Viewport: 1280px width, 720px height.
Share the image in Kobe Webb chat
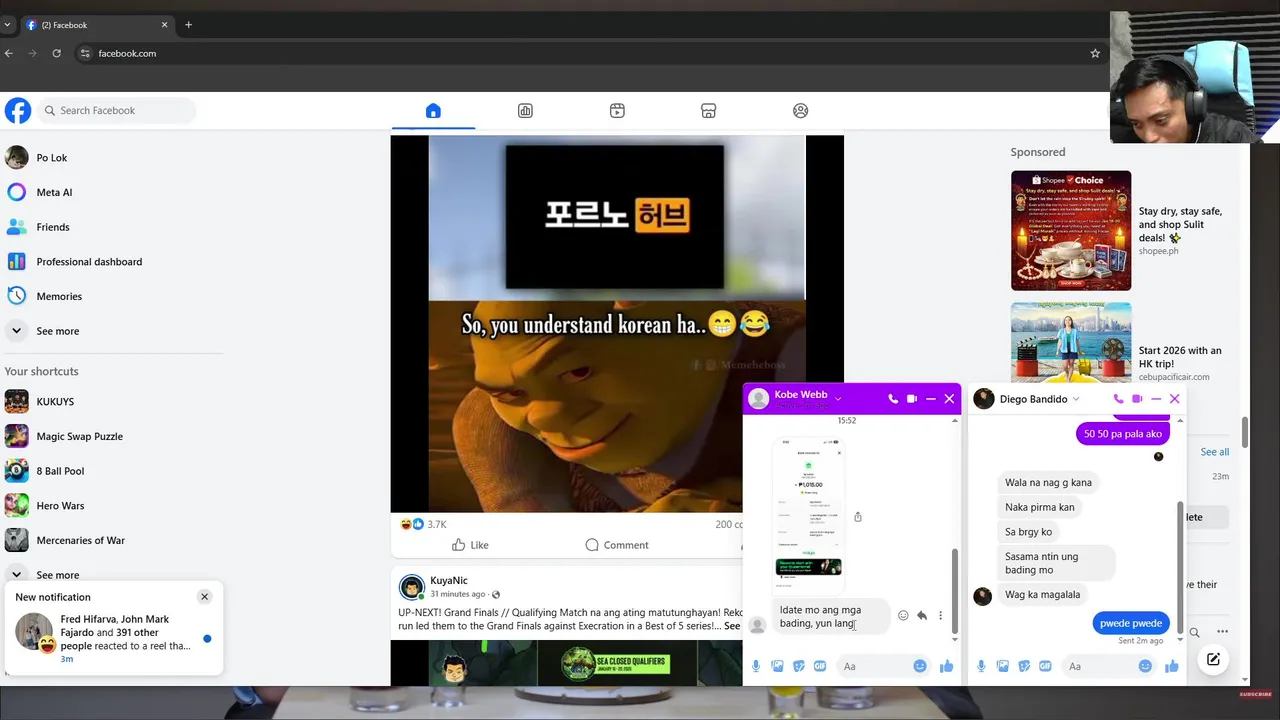coord(858,517)
